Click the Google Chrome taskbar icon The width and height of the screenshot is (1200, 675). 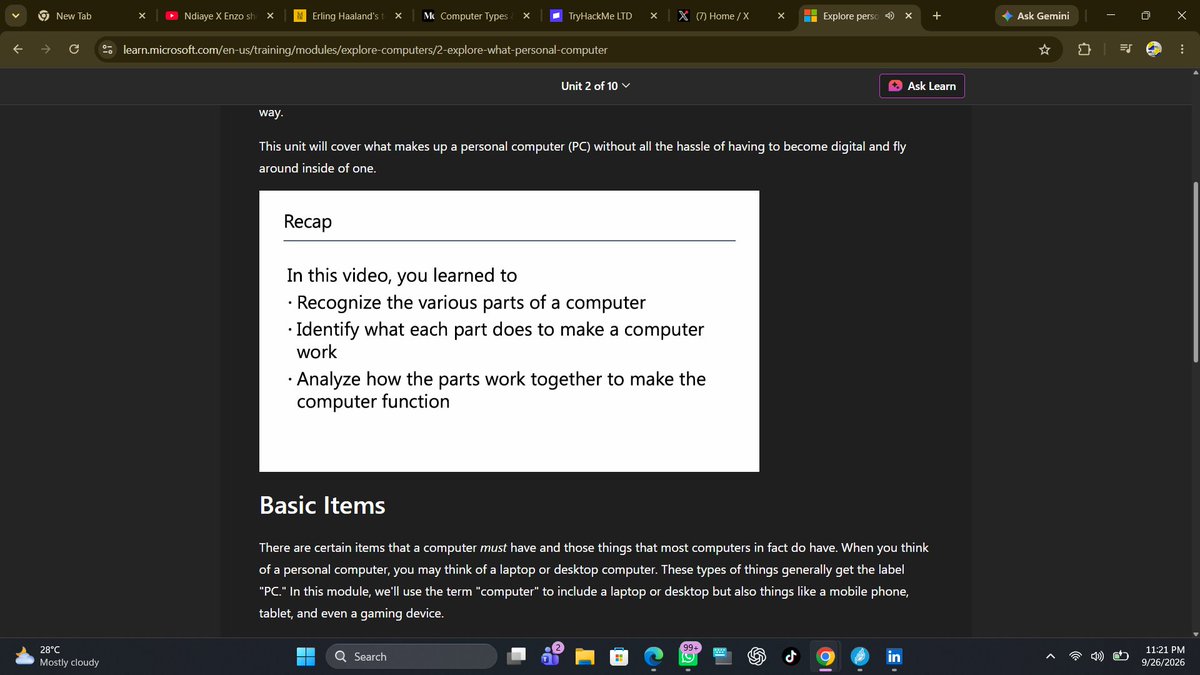825,656
